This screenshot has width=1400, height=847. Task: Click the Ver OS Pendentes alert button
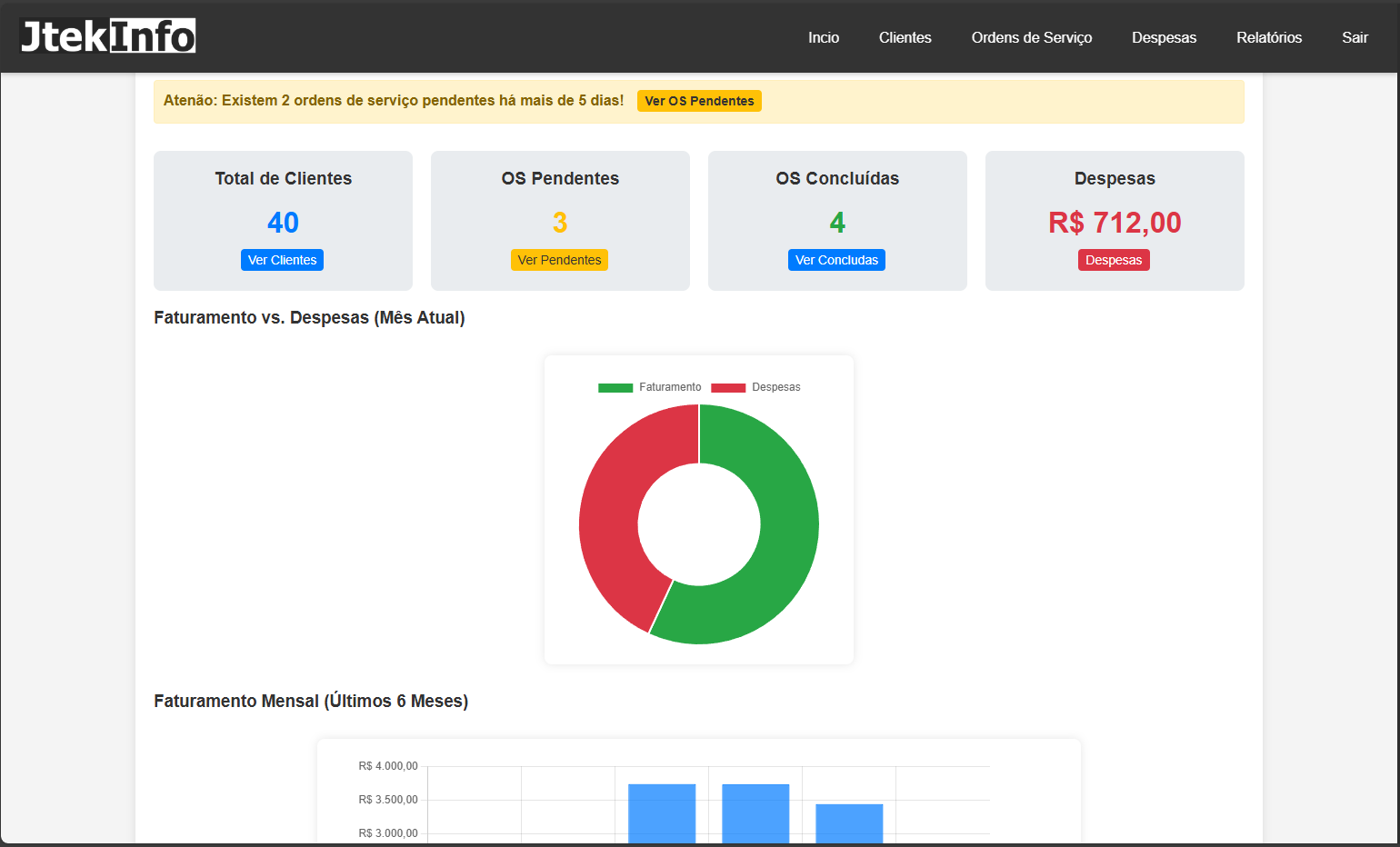pos(699,101)
